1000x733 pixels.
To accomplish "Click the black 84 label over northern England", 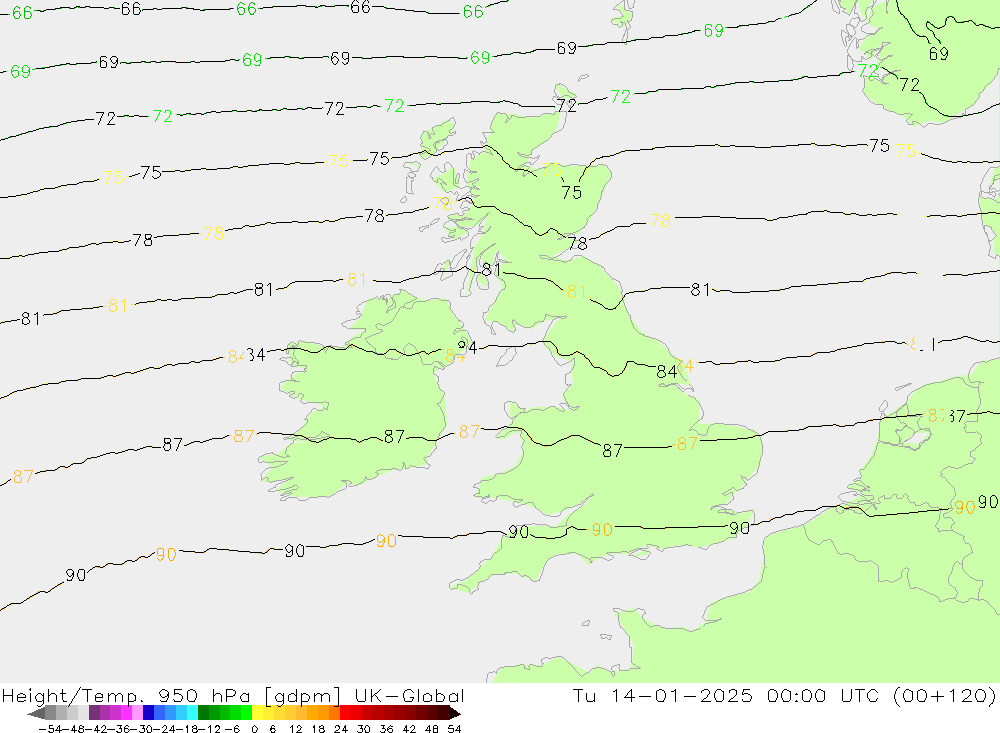I will 666,371.
